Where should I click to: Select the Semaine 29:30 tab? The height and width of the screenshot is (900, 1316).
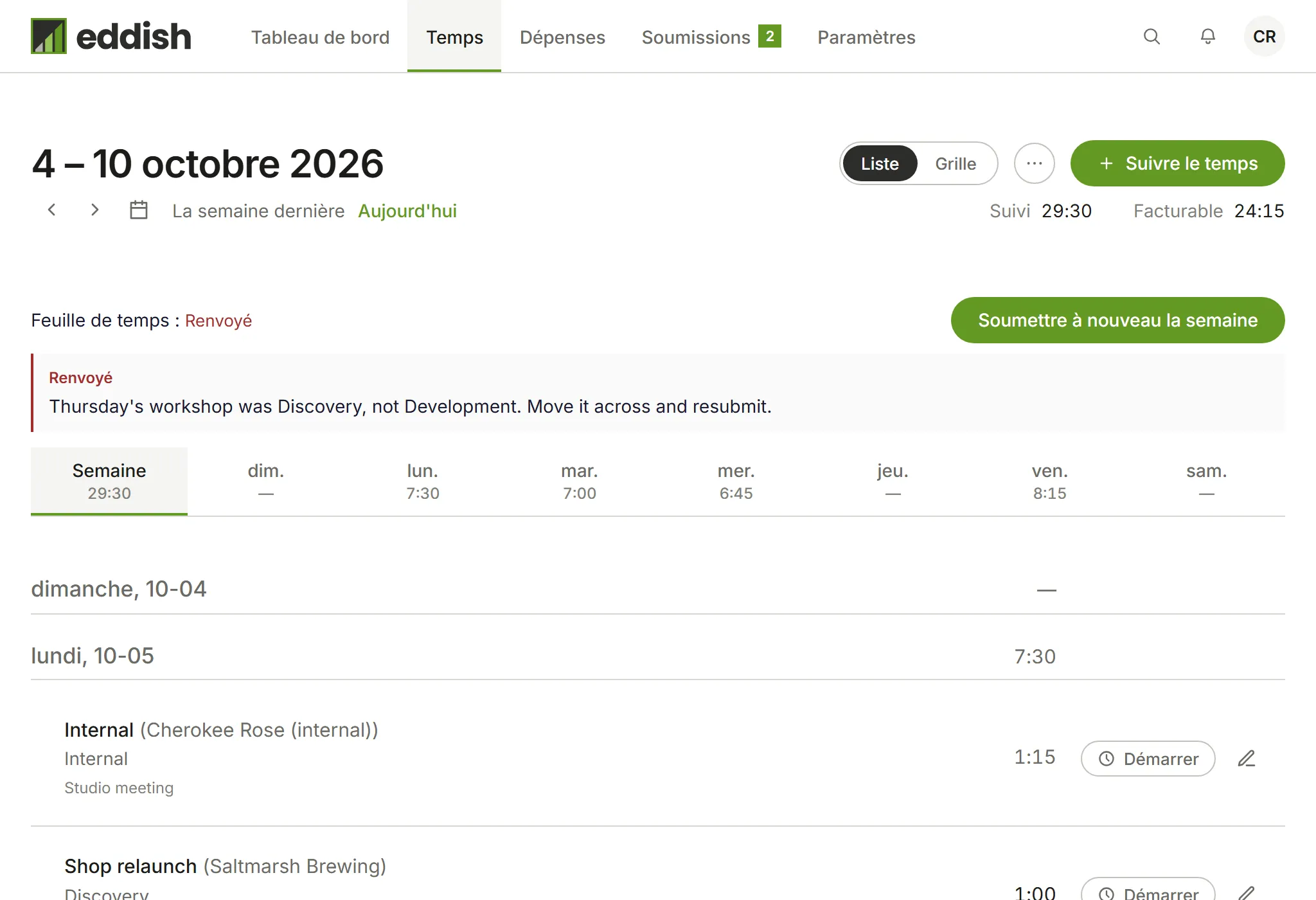pos(109,481)
